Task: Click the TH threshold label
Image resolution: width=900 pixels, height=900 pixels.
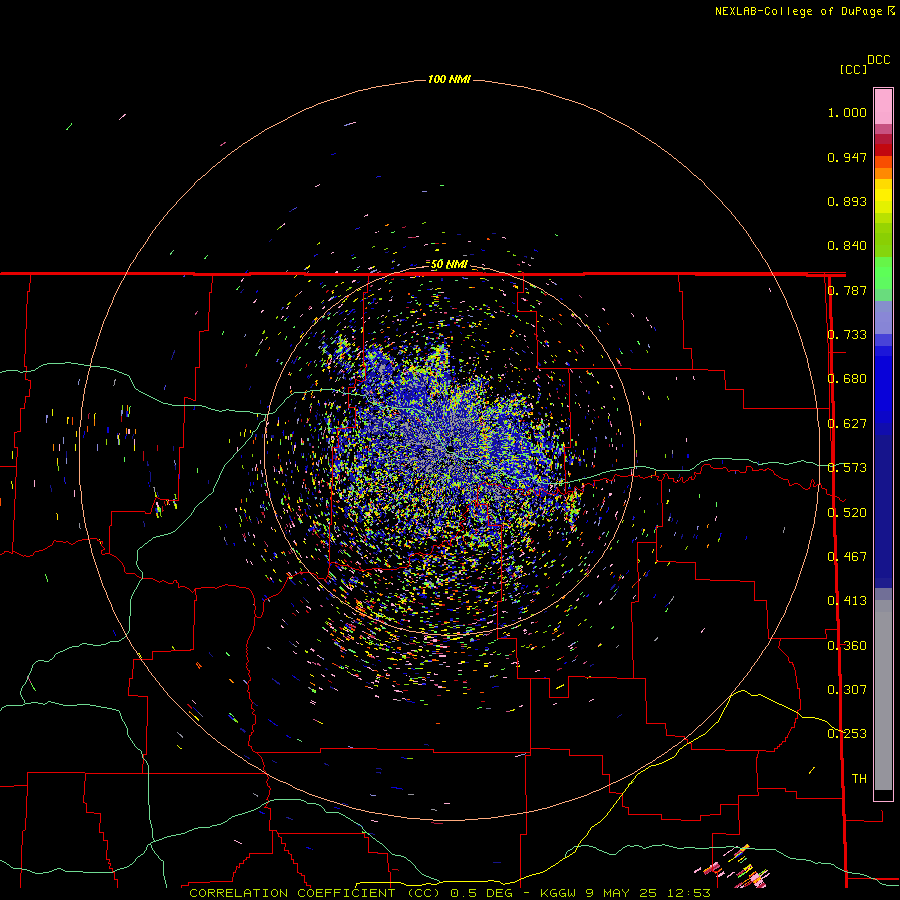Action: coord(859,779)
